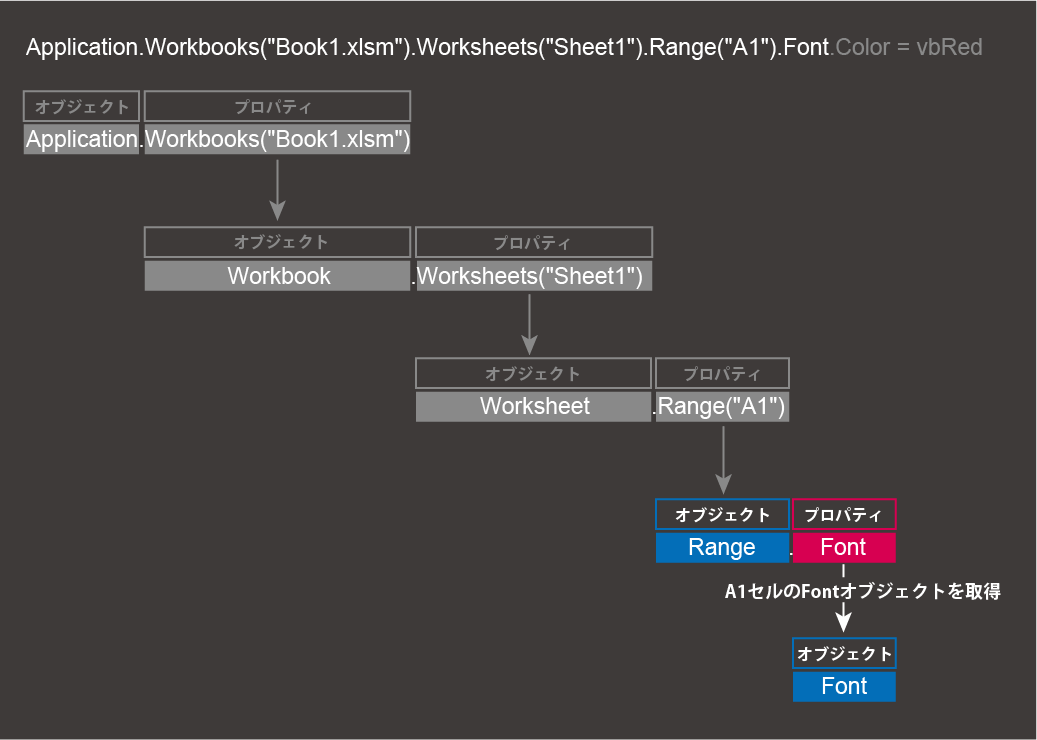1037x740 pixels.
Task: Click the プロパティ label above Worksheets("Sheet1")
Action: coord(533,243)
